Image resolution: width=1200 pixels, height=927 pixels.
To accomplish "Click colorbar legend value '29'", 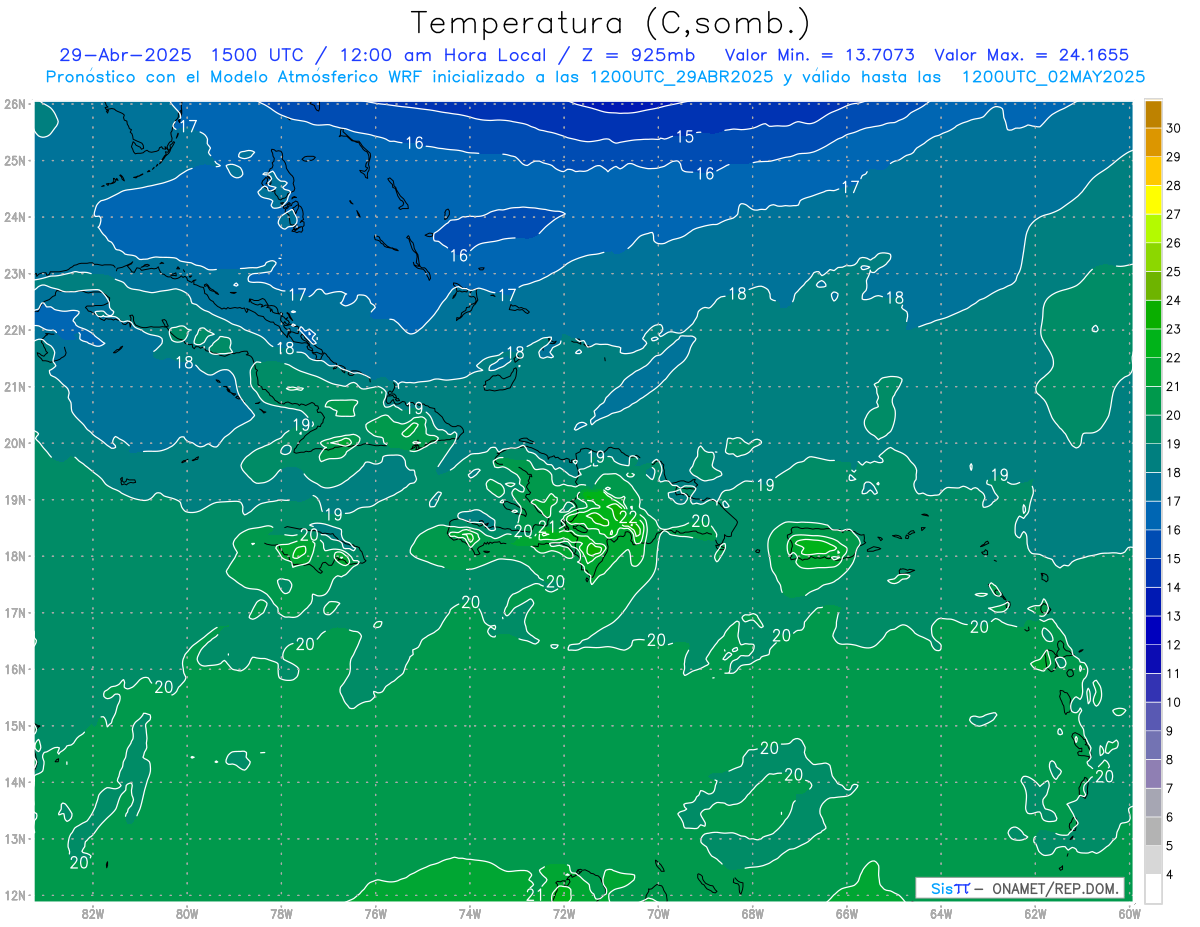I will coord(1174,157).
